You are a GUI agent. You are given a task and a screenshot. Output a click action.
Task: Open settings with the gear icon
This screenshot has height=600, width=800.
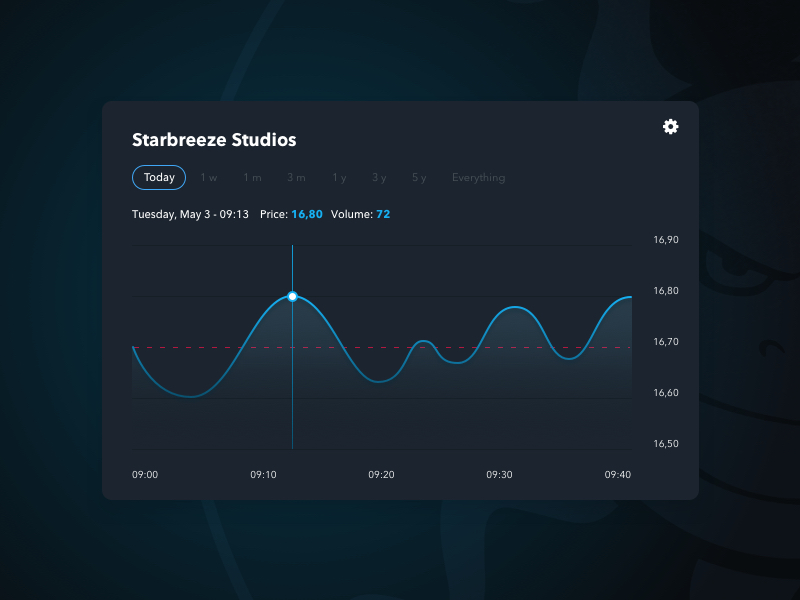pos(670,126)
